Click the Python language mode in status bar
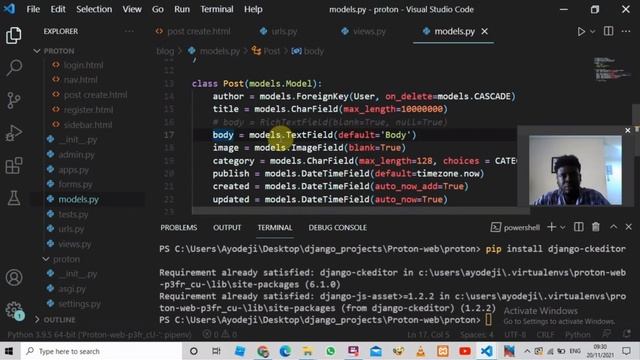The width and height of the screenshot is (640, 360). coord(577,335)
